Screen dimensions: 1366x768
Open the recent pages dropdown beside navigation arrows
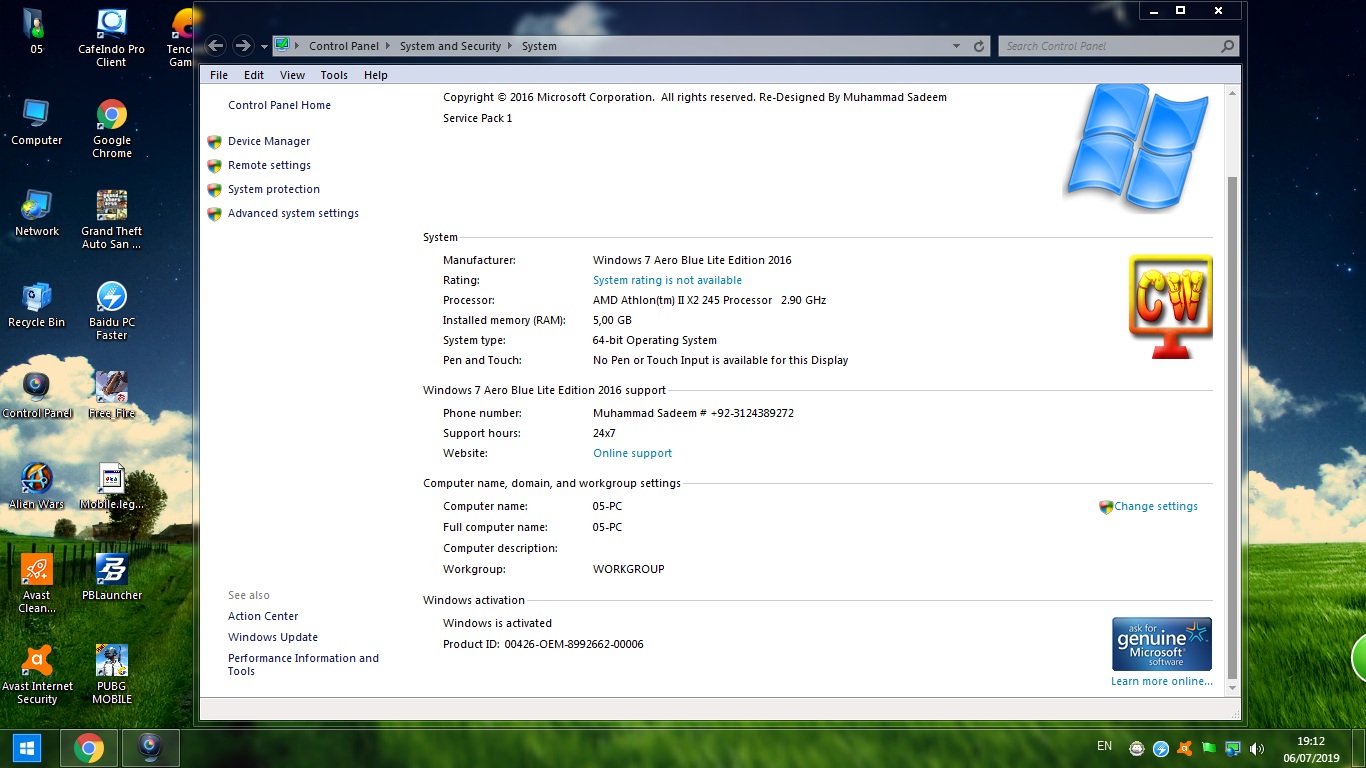coord(264,45)
